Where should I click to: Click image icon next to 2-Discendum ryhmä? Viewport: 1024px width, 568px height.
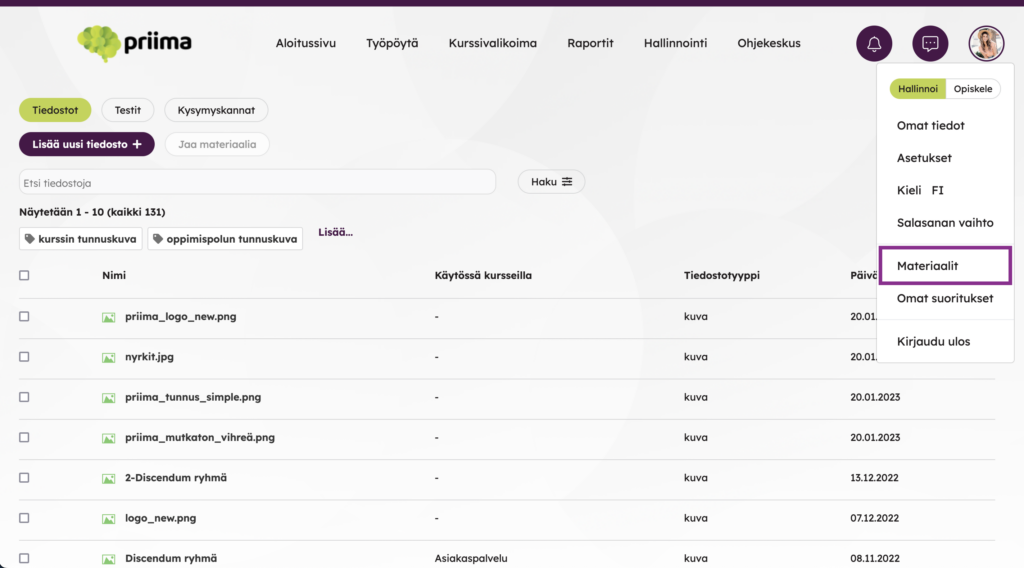[108, 479]
